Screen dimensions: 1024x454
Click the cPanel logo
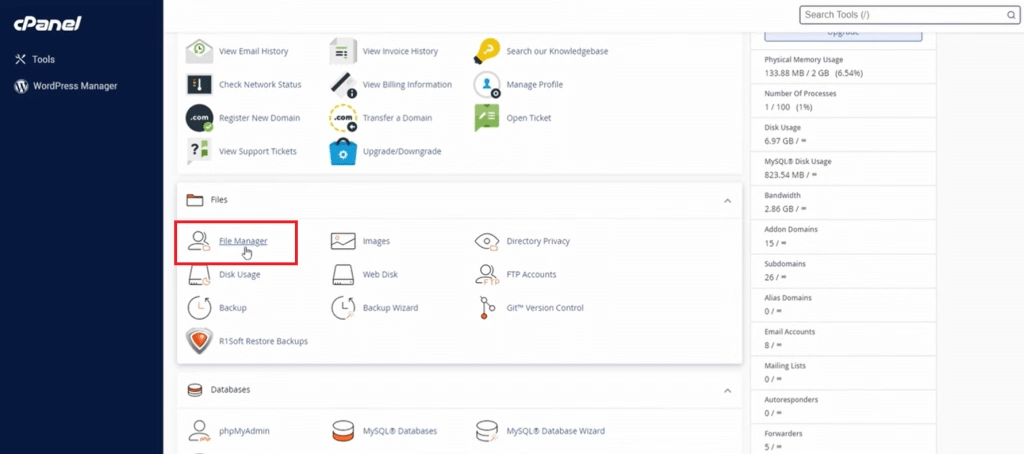pyautogui.click(x=47, y=22)
